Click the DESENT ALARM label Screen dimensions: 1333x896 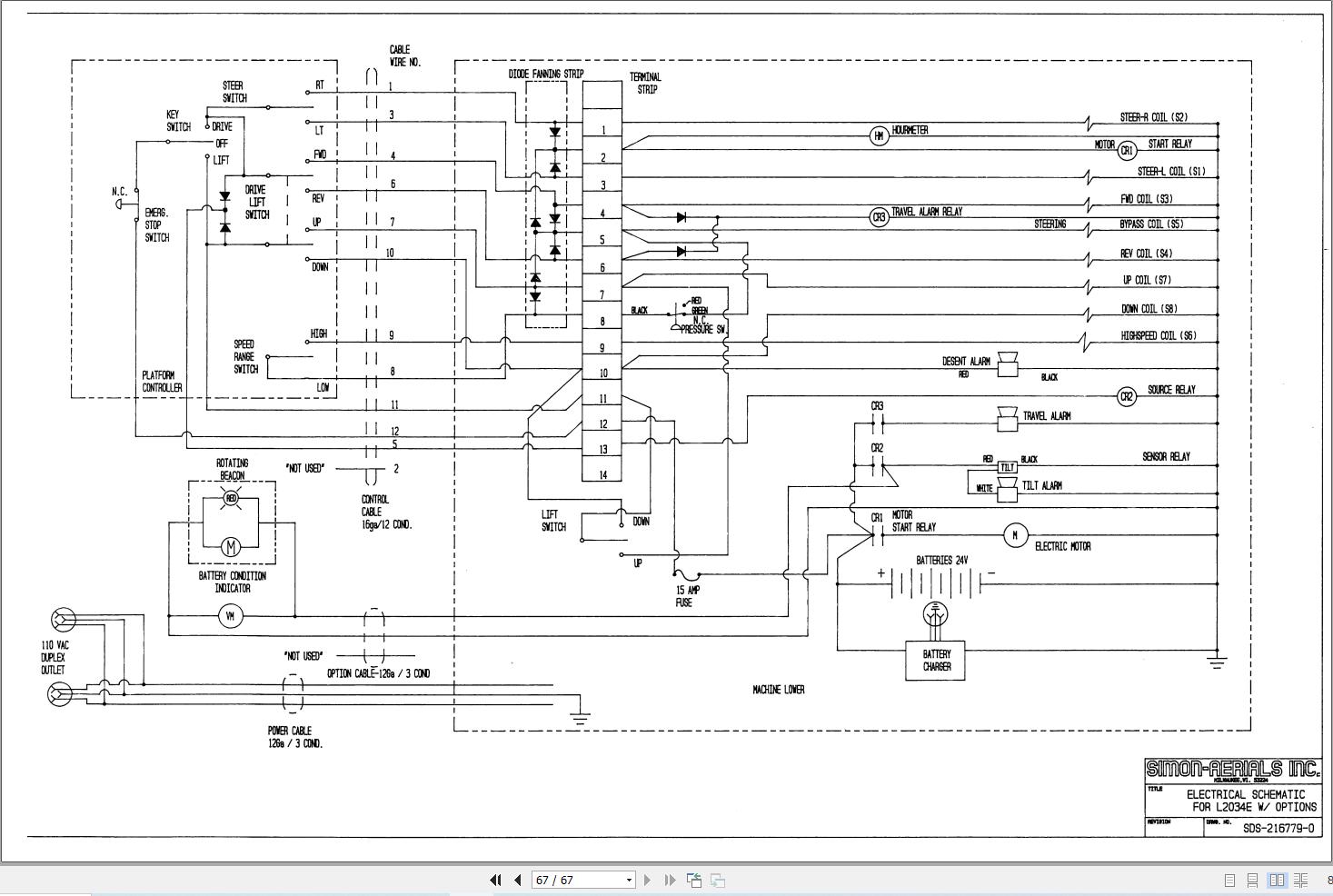(966, 362)
